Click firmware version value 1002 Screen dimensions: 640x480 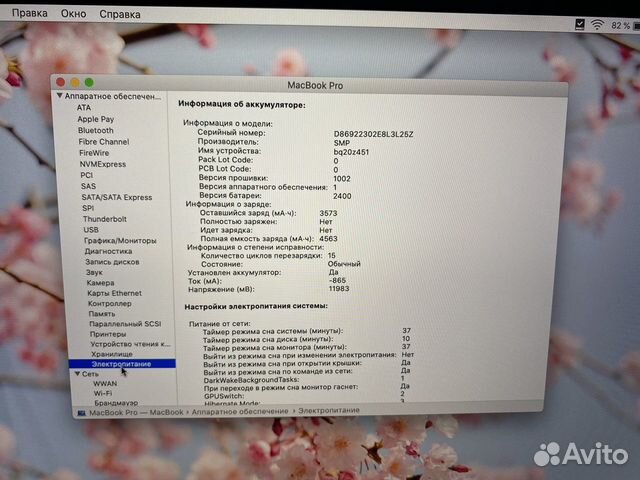(342, 179)
